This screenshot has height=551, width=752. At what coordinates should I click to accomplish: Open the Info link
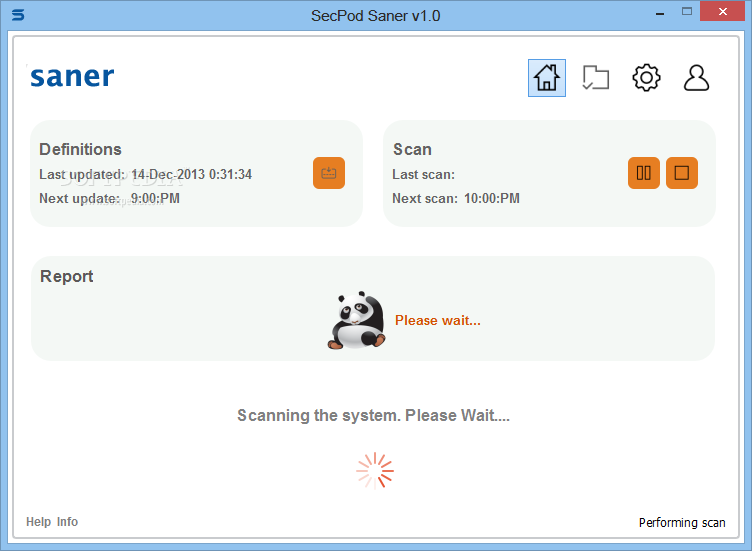click(x=67, y=522)
